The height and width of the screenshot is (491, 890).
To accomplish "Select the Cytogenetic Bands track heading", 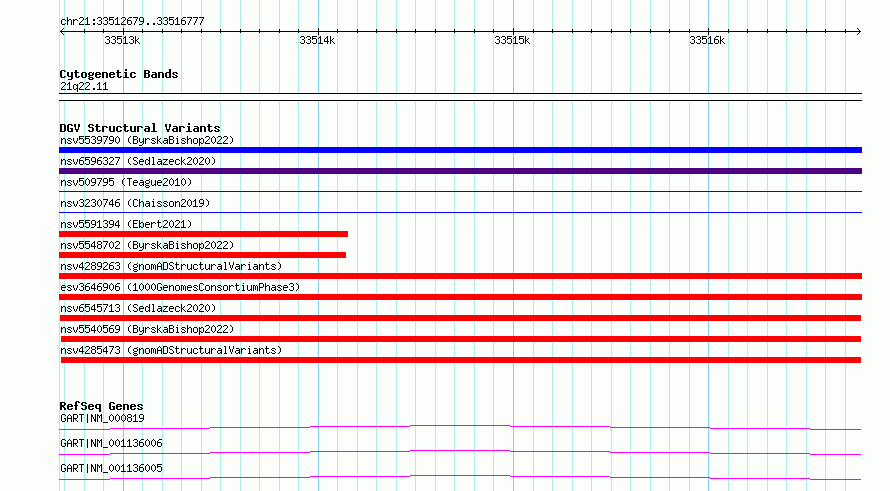I will pyautogui.click(x=119, y=74).
